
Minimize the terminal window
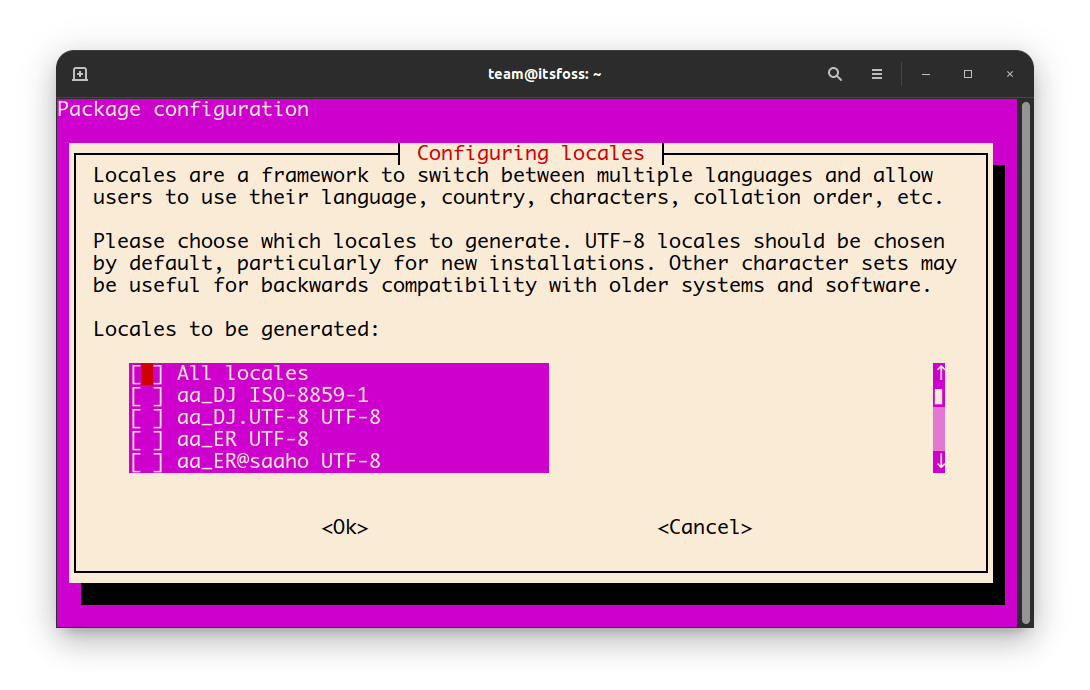[925, 73]
